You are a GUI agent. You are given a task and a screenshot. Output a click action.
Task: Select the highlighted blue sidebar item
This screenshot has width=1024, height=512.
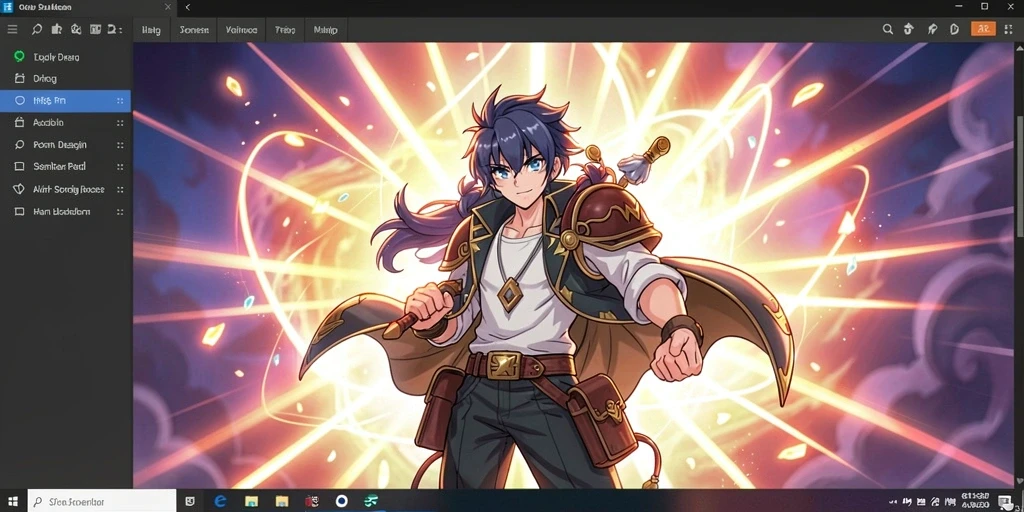[65, 101]
